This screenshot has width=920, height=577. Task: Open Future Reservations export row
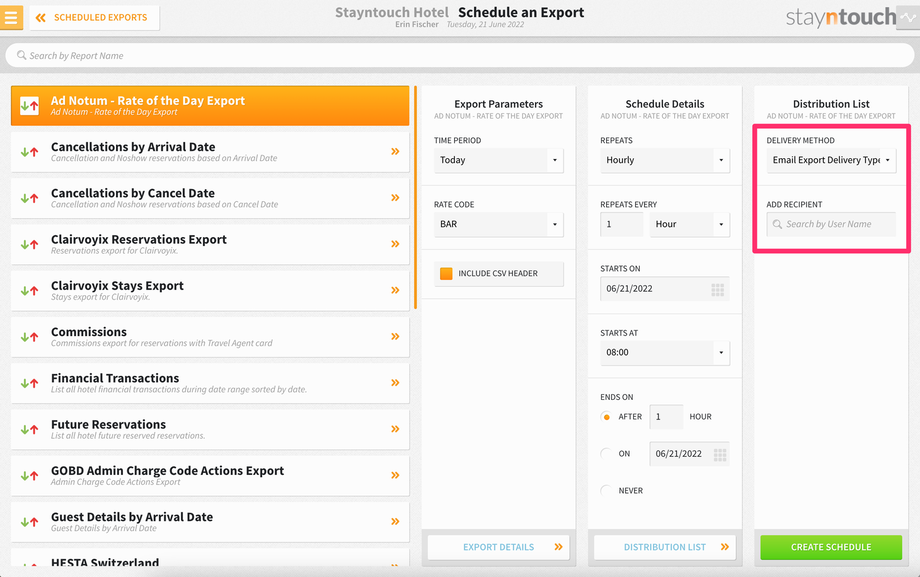[210, 430]
